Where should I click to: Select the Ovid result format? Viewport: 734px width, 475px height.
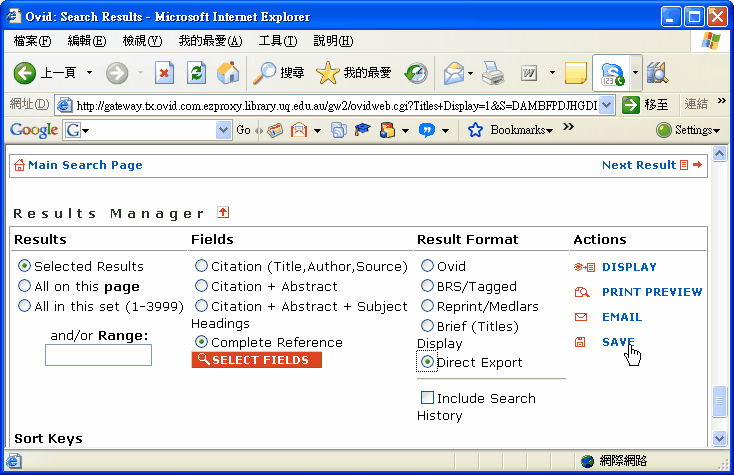tap(427, 266)
